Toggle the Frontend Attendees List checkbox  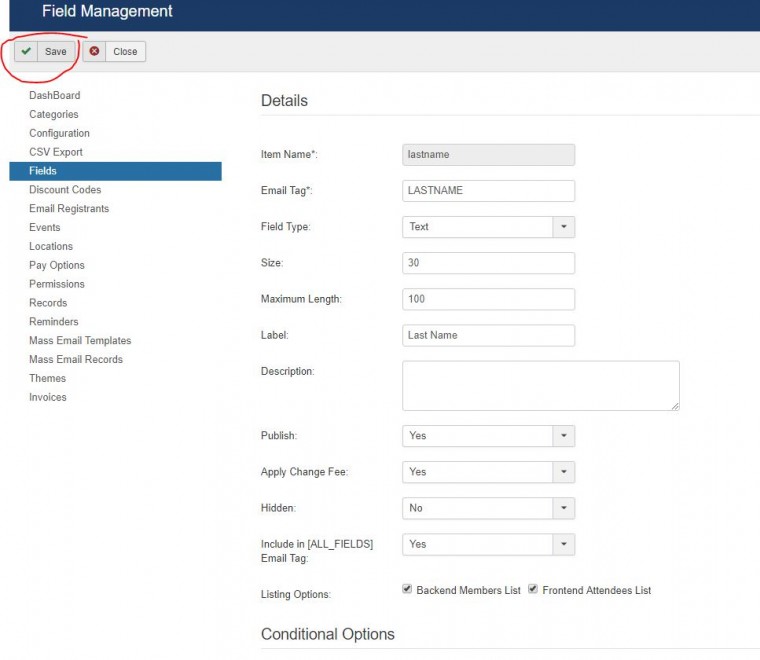[533, 590]
